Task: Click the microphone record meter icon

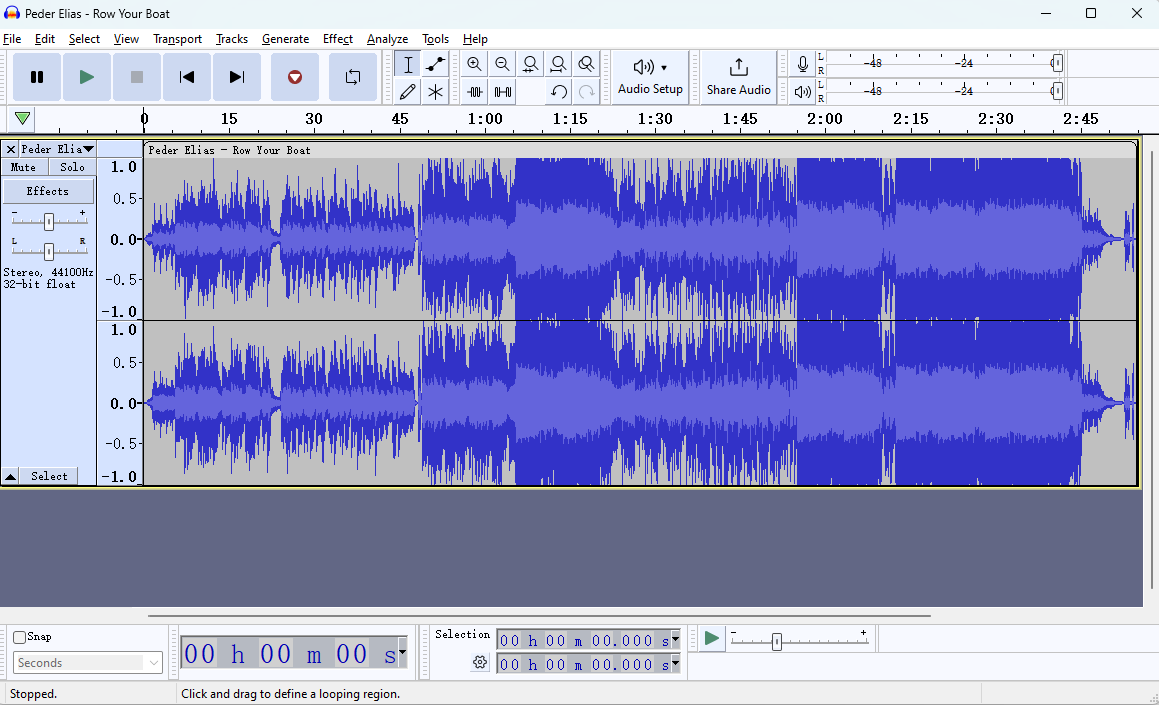Action: coord(802,64)
